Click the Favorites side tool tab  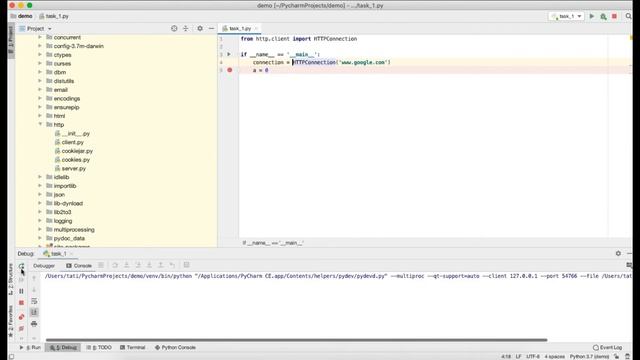pos(11,322)
